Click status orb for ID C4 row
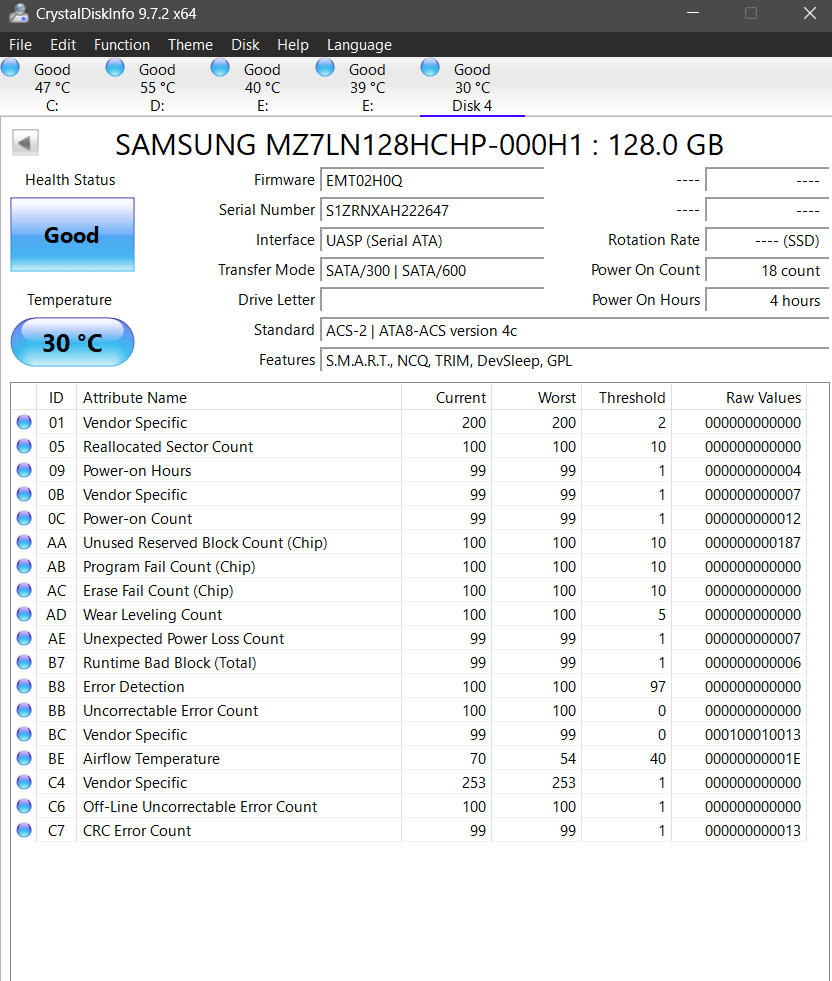 coord(24,782)
